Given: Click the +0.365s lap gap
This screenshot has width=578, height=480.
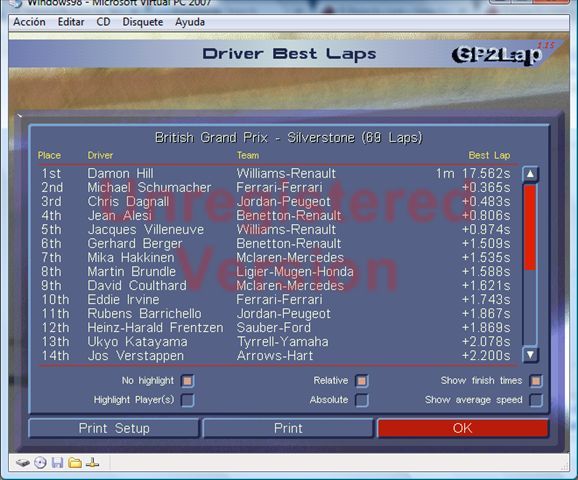Looking at the screenshot, I should pos(486,188).
